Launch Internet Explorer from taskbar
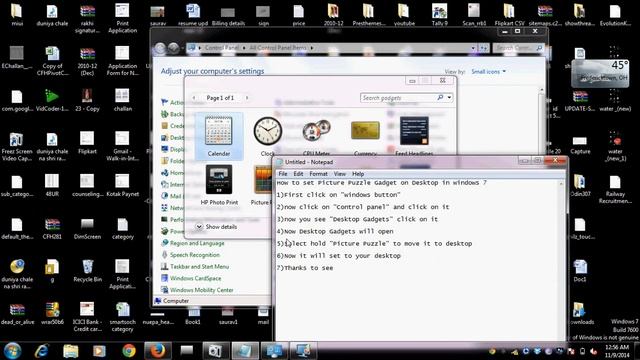This screenshot has width=640, height=360. point(41,351)
